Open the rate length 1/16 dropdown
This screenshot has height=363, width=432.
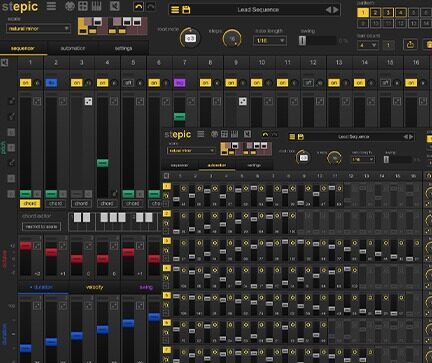coord(270,41)
